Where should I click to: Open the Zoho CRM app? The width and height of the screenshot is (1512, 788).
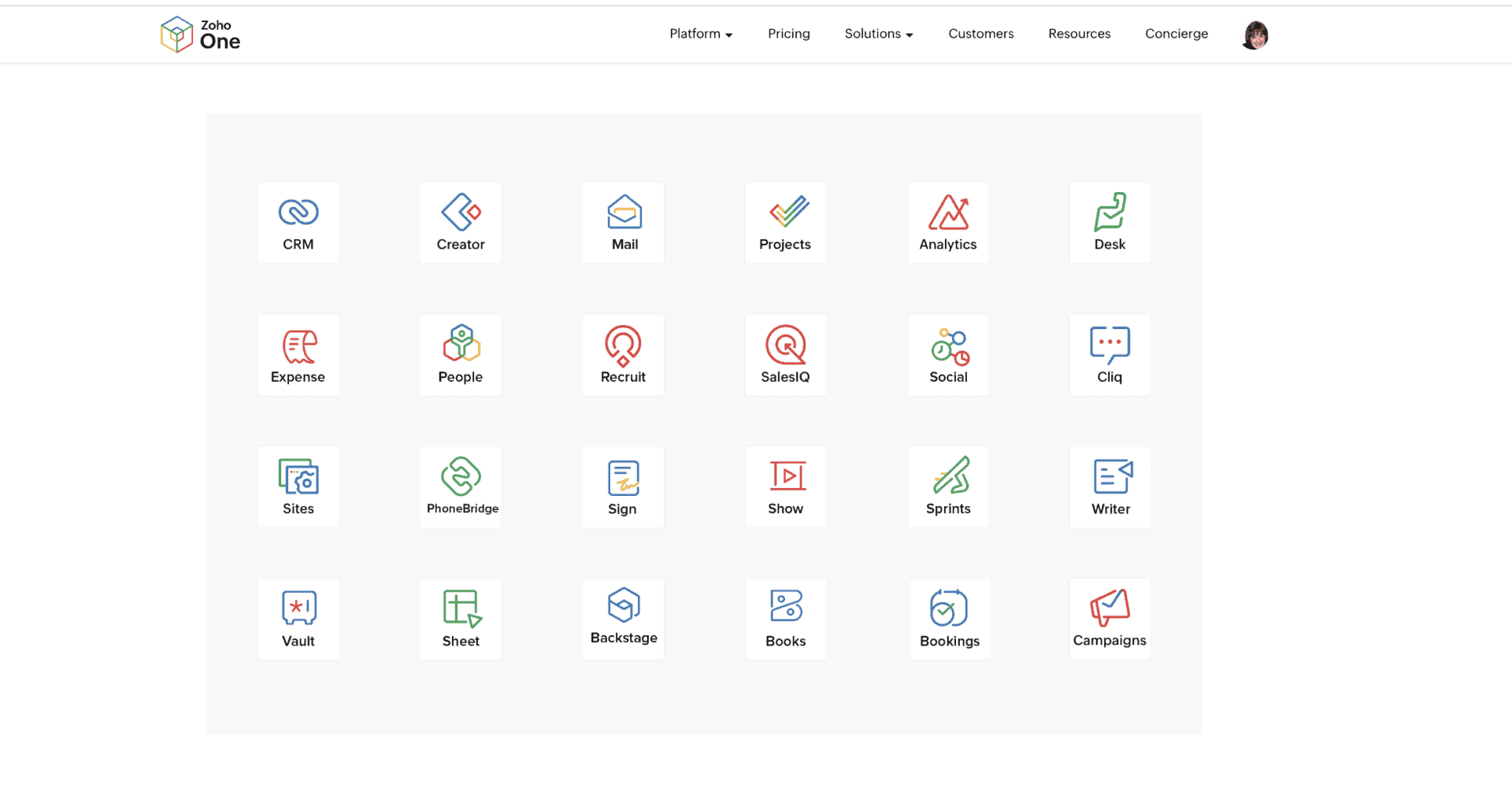298,222
